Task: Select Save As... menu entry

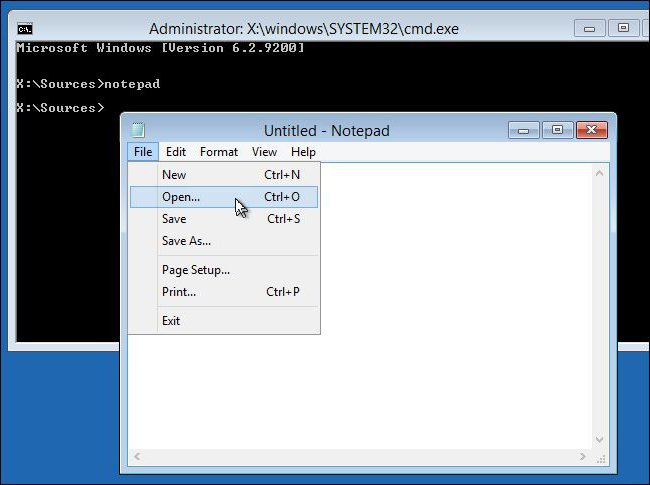Action: (224, 241)
